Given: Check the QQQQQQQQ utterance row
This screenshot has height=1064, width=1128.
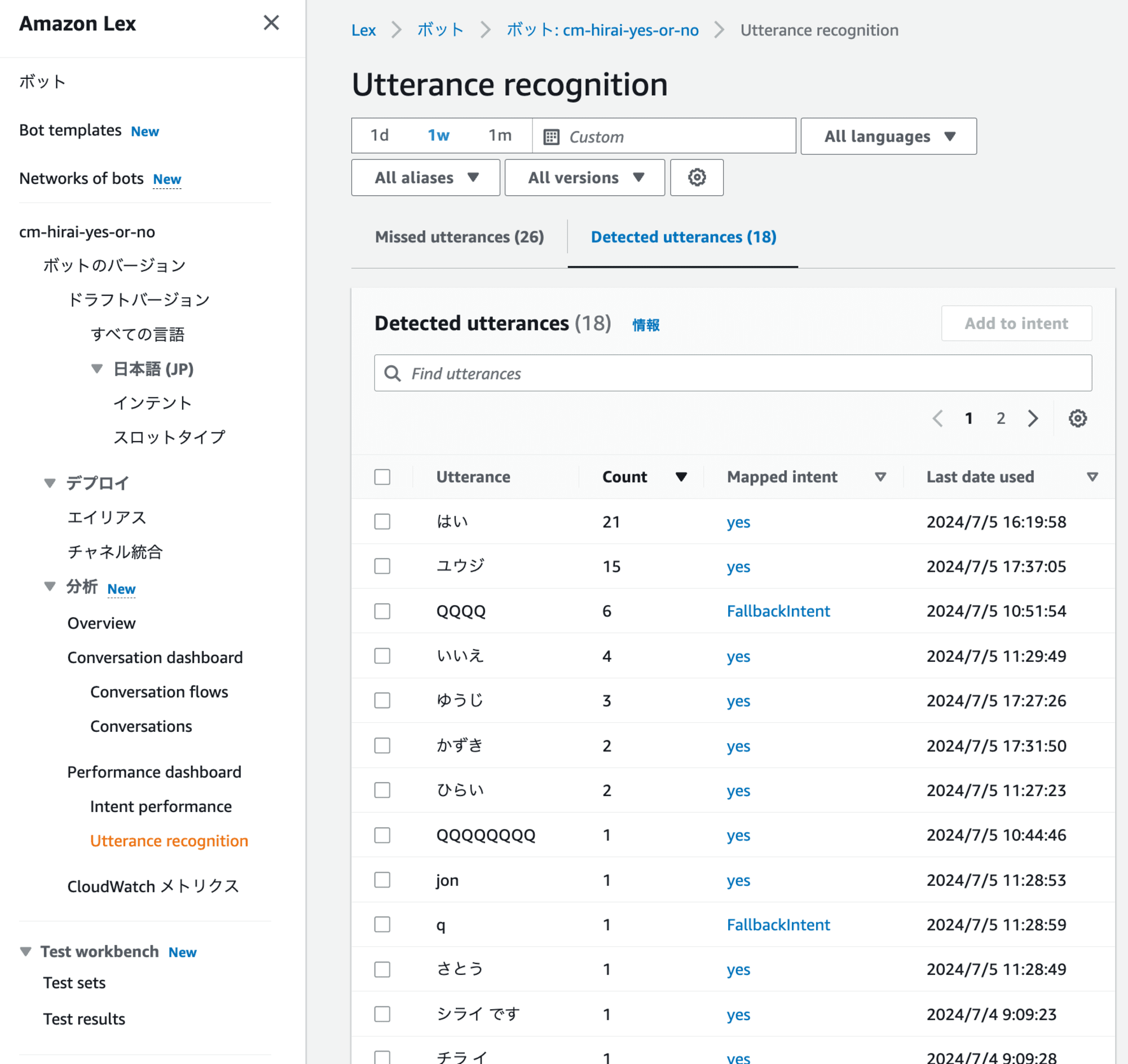Looking at the screenshot, I should (x=382, y=835).
